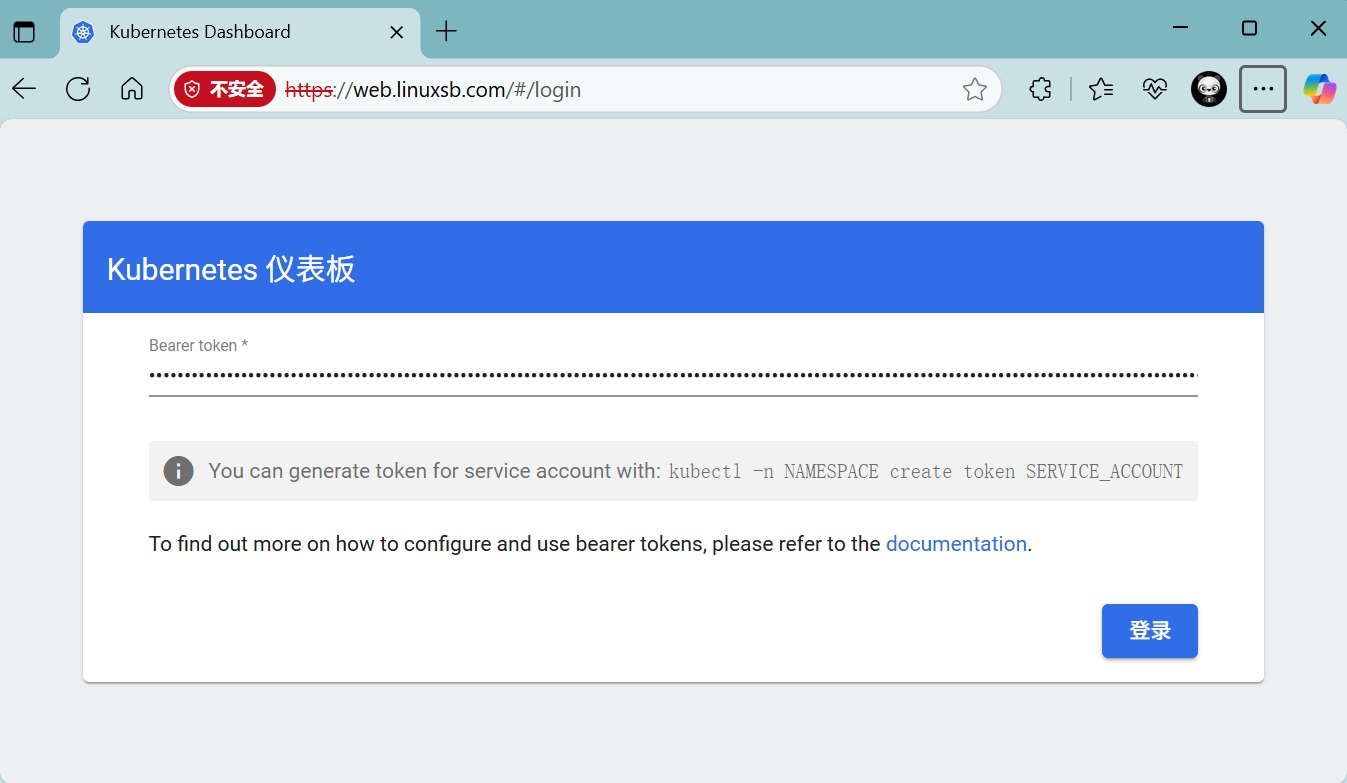The image size is (1347, 783).
Task: Reload the Kubernetes Dashboard page
Action: click(78, 89)
